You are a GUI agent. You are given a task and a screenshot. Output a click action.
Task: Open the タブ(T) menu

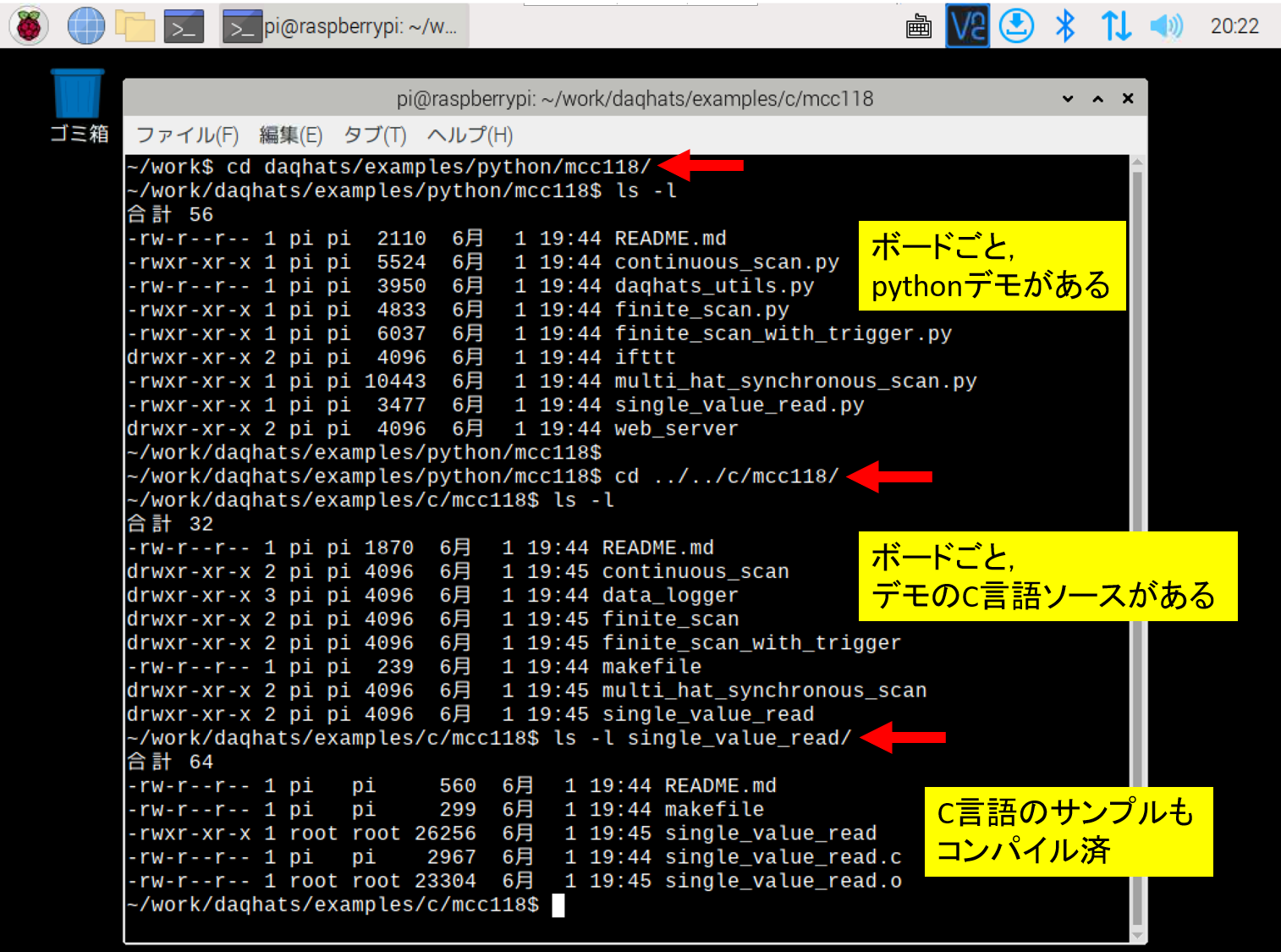374,135
